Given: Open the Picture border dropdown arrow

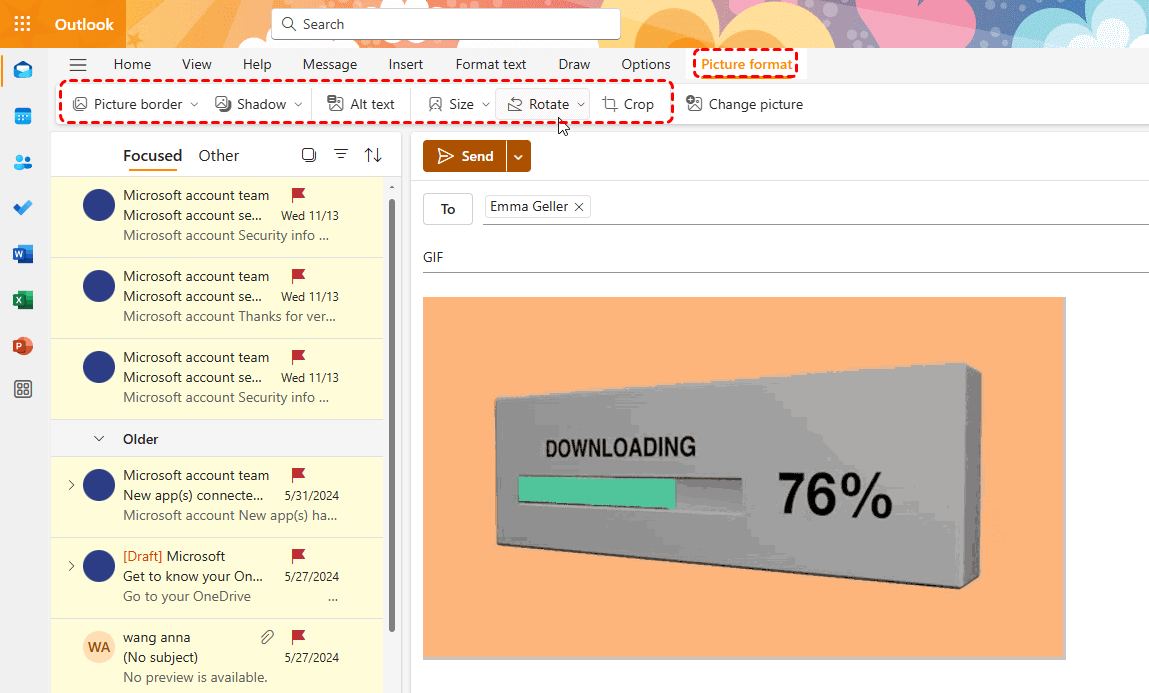Looking at the screenshot, I should pyautogui.click(x=194, y=105).
